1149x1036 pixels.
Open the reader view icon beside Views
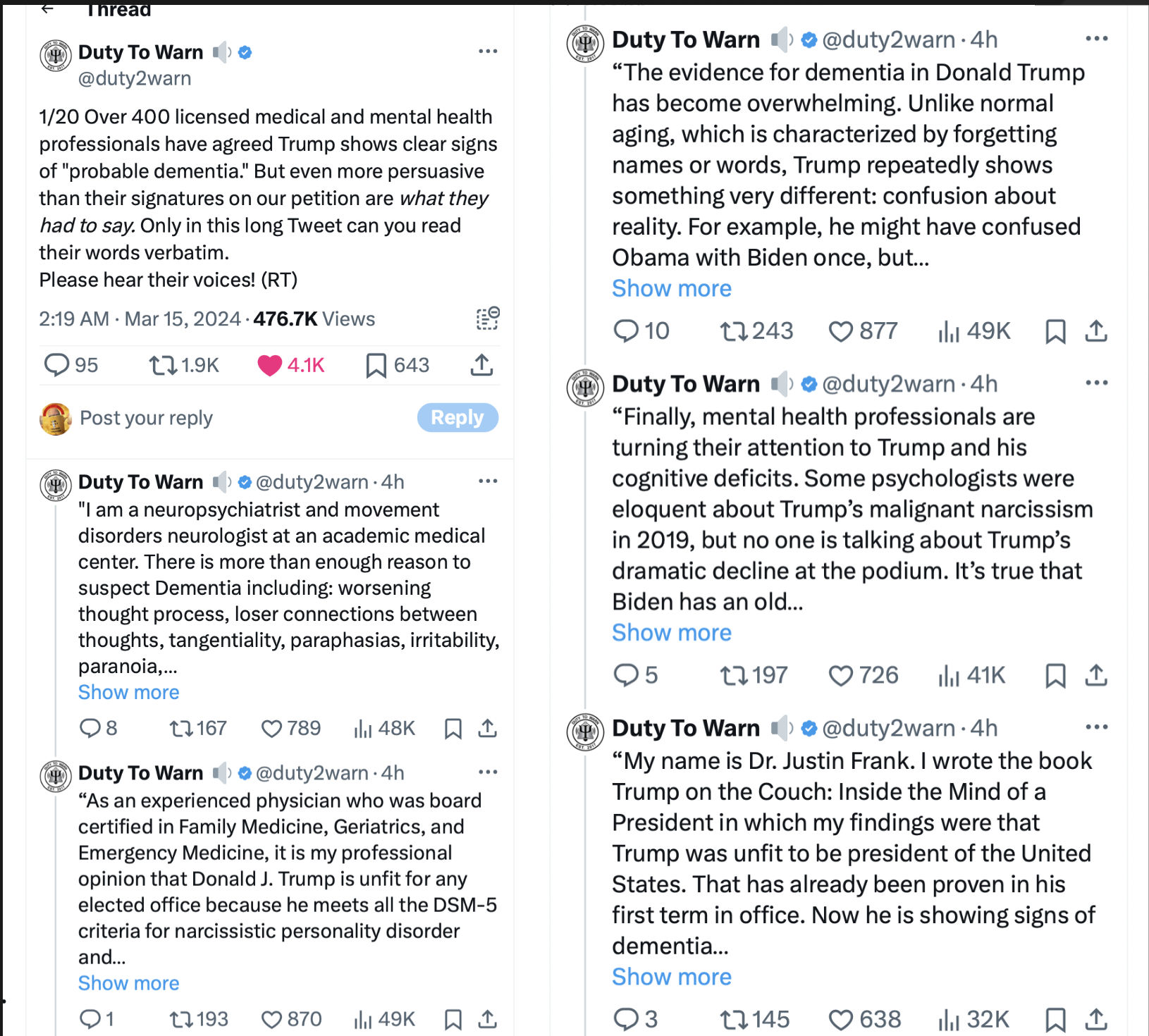pos(487,319)
